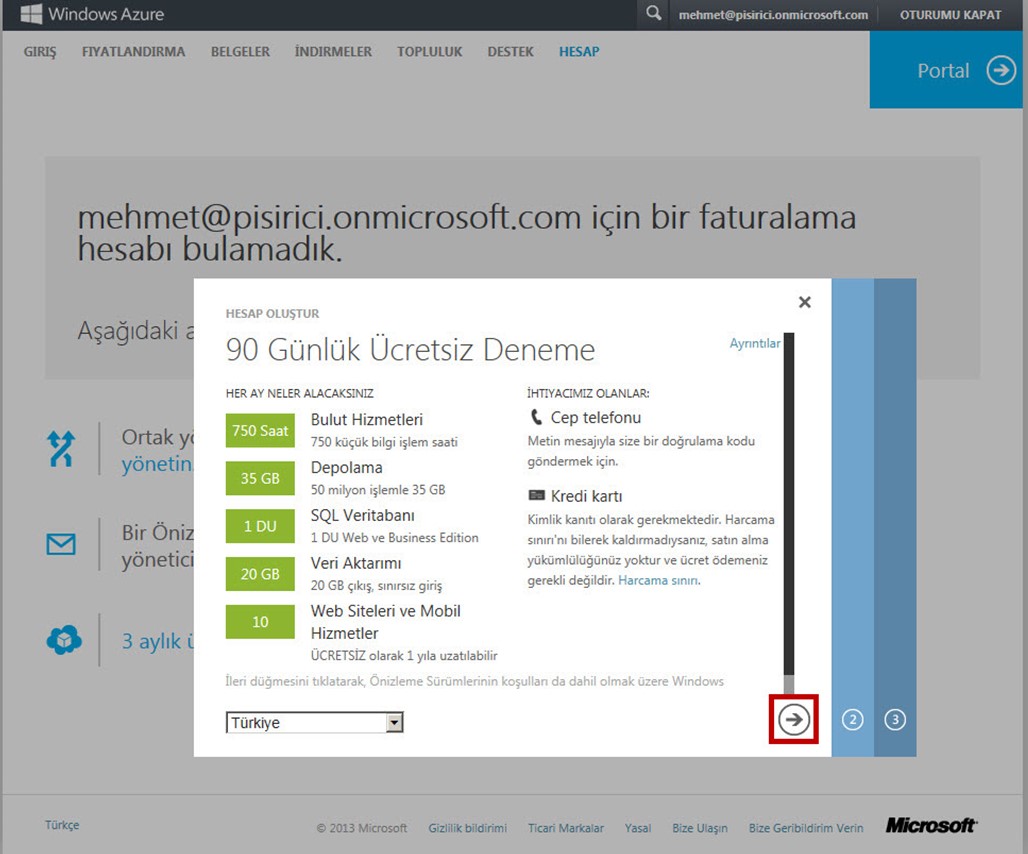Click the crossed arrows management icon
The width and height of the screenshot is (1028, 854).
[x=61, y=449]
